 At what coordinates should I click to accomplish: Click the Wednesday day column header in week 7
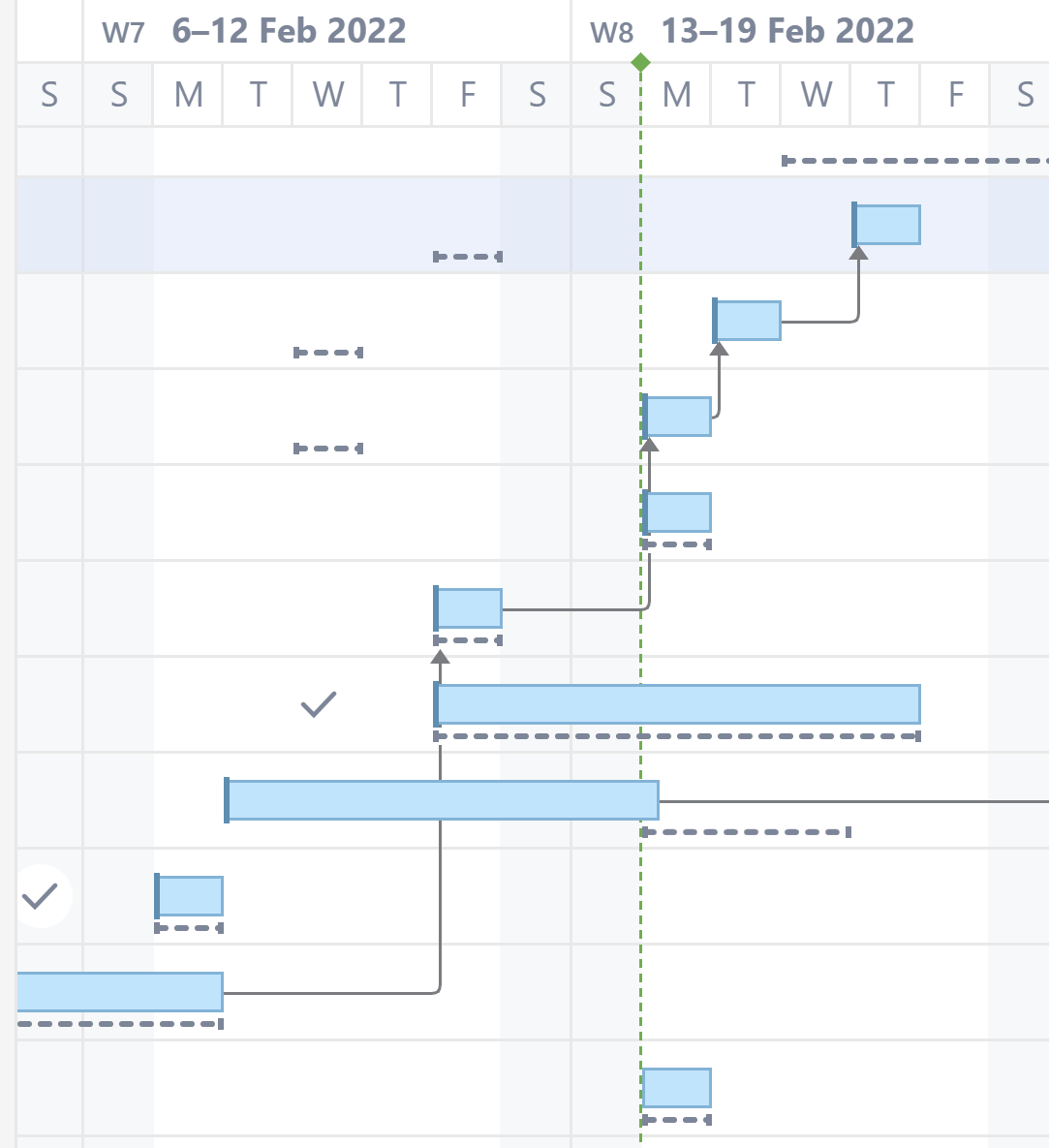327,94
